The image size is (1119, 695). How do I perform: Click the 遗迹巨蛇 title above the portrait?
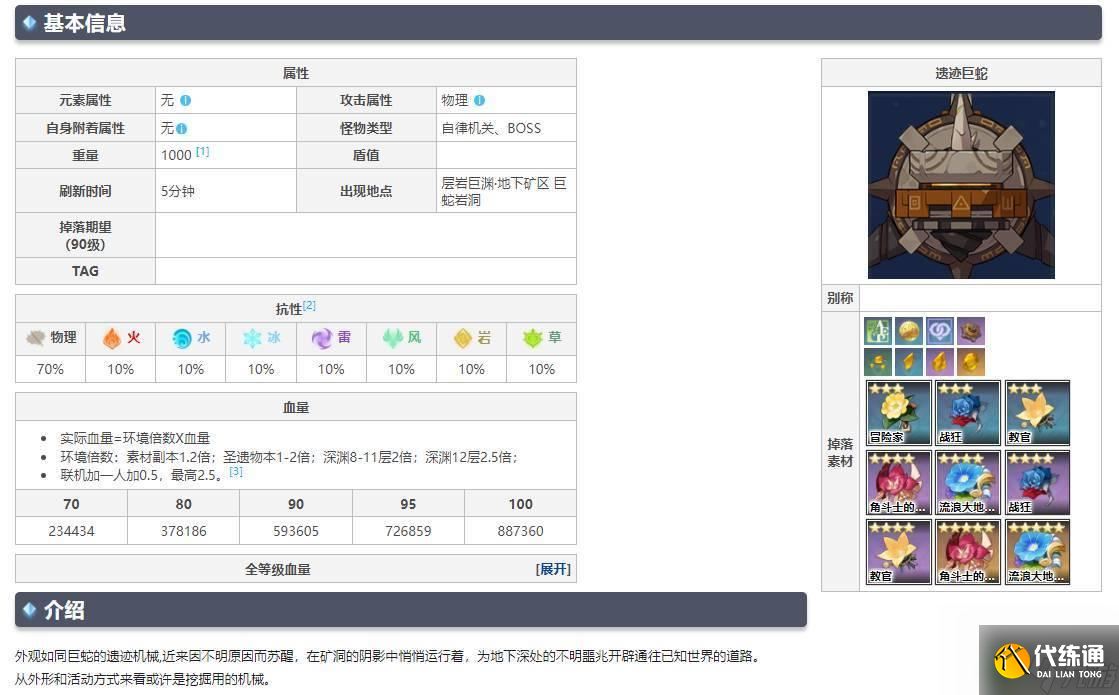pyautogui.click(x=961, y=73)
